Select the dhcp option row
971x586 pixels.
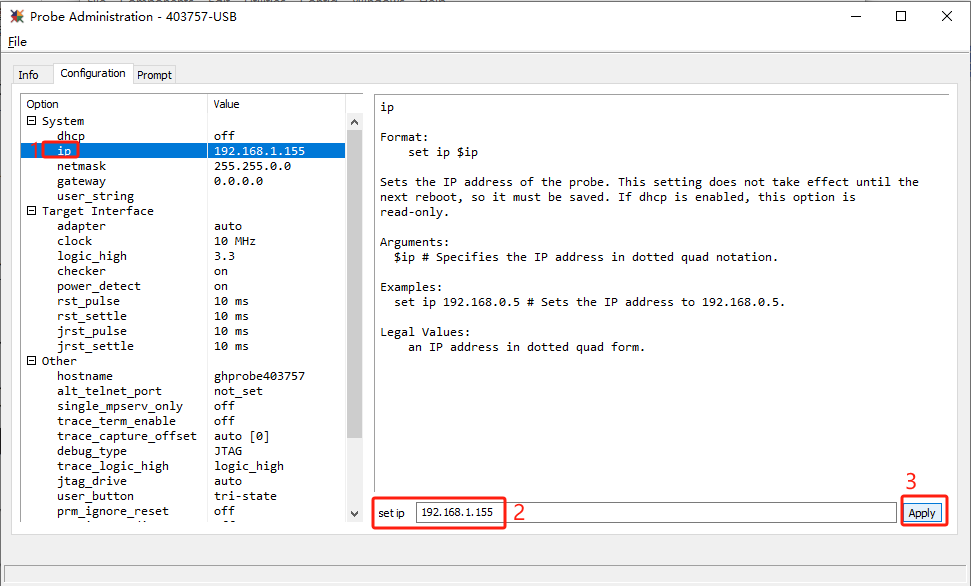(x=70, y=136)
